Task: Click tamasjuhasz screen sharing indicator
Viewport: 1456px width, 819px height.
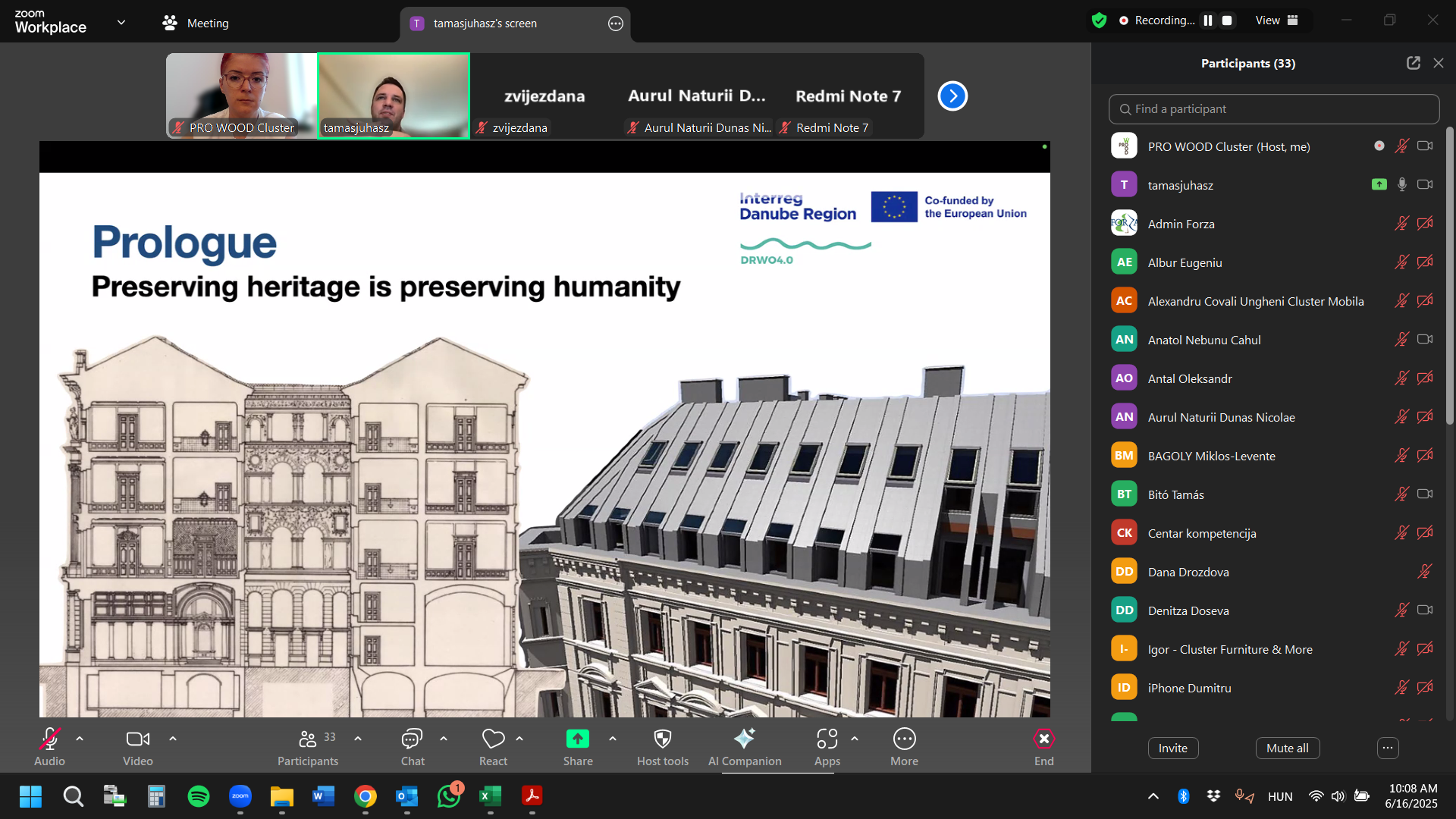Action: click(1379, 184)
